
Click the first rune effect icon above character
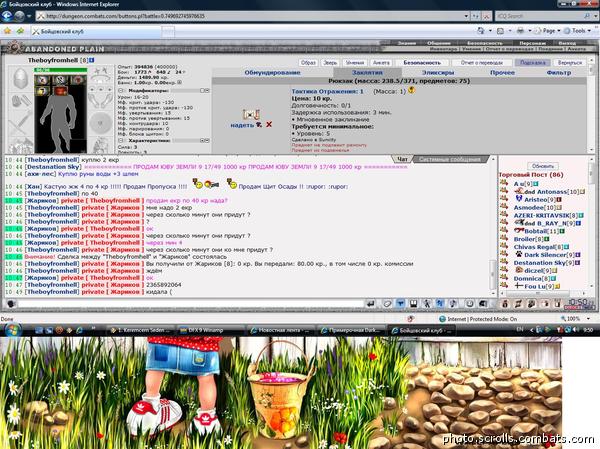coord(42,80)
